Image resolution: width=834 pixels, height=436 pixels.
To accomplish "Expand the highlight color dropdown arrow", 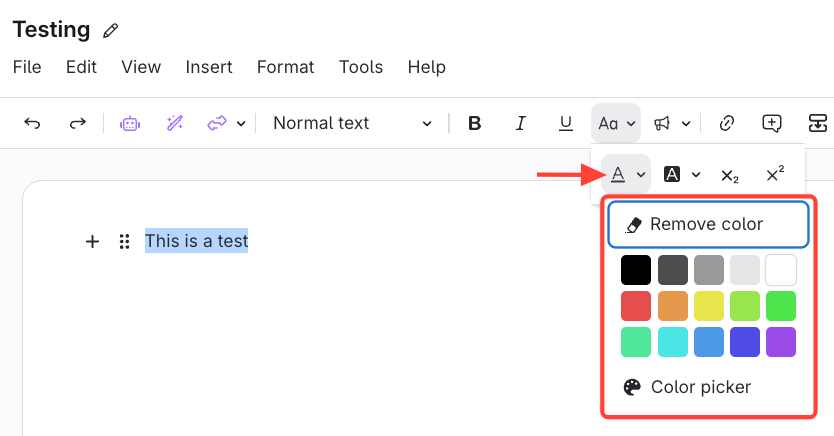I will tap(696, 175).
